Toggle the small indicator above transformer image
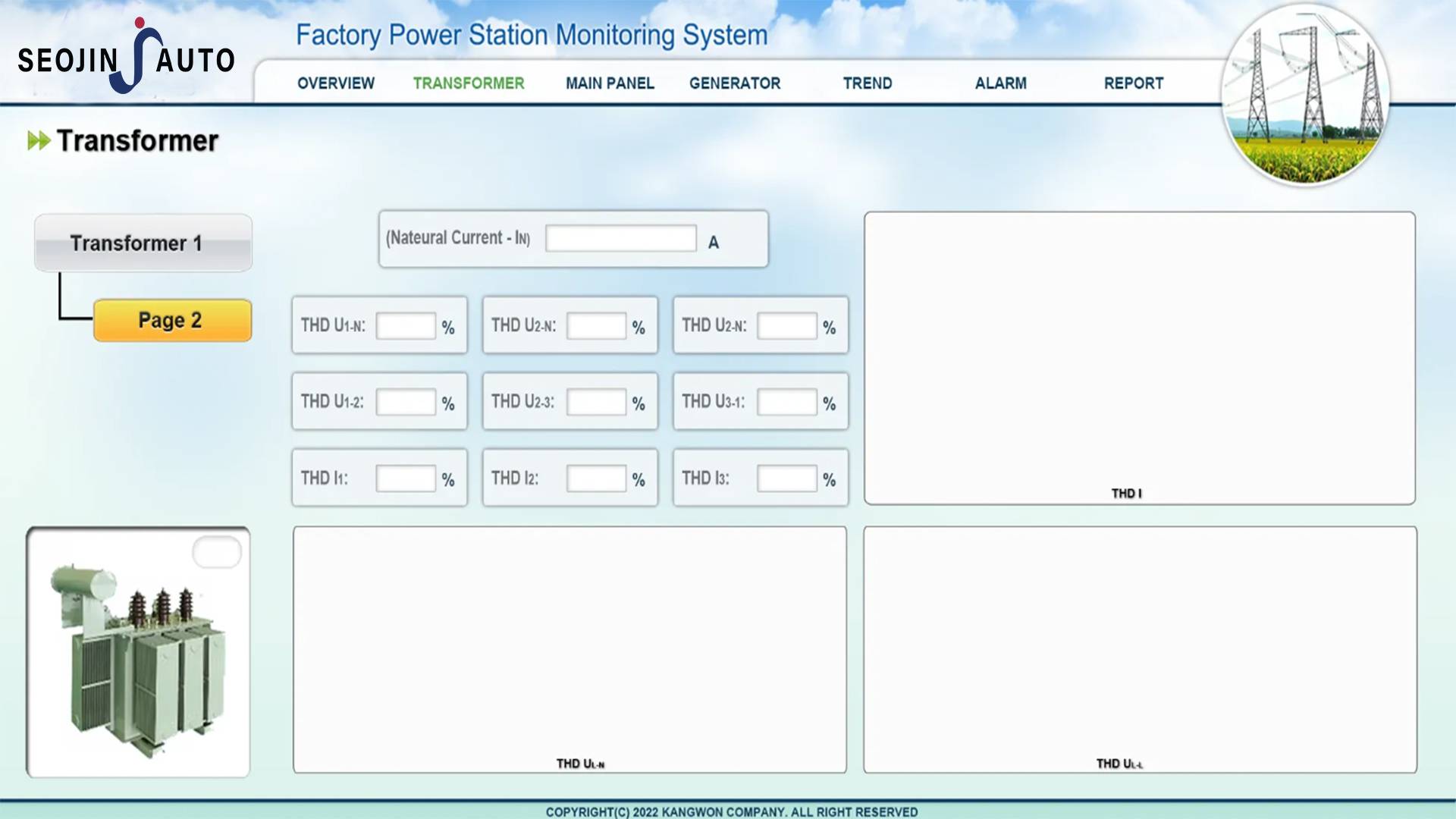This screenshot has width=1456, height=819. click(x=217, y=552)
